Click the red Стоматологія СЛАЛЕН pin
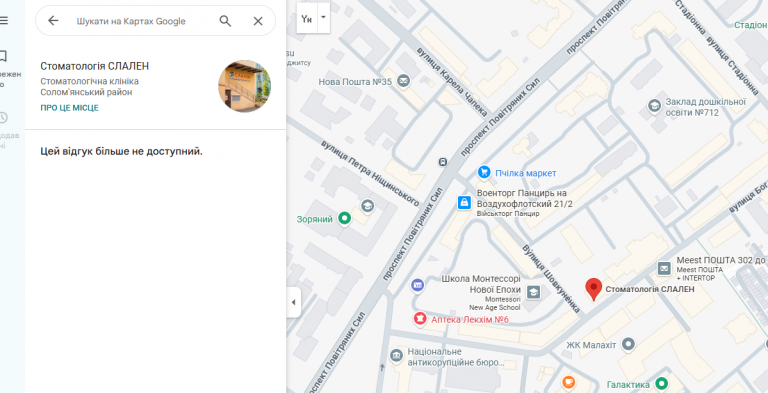The image size is (768, 393). pos(594,289)
